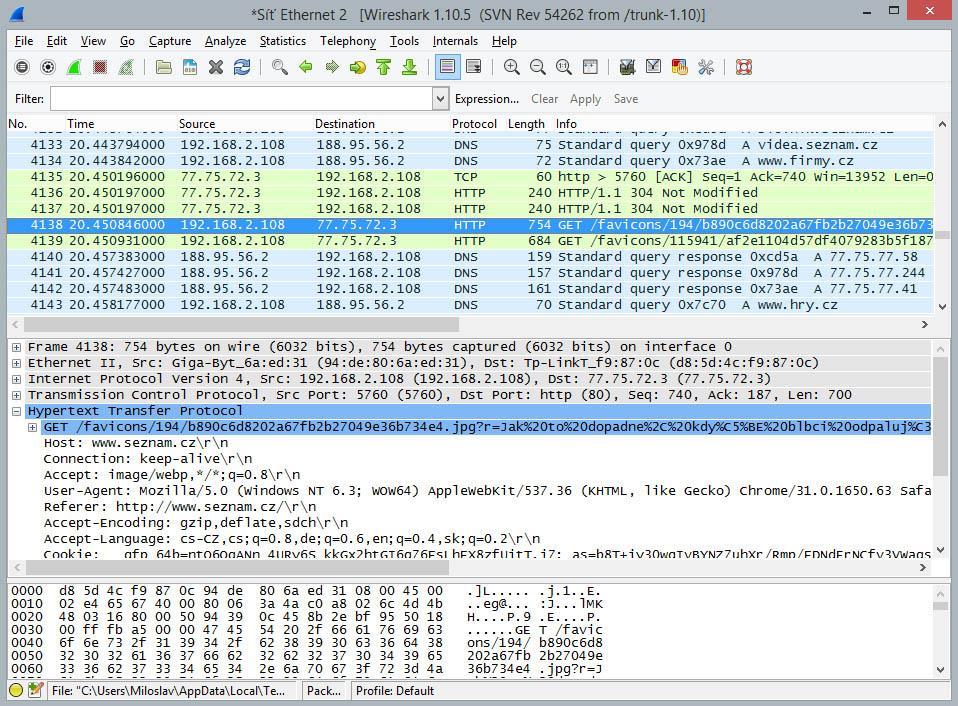Save the current filter with Save button
The height and width of the screenshot is (706, 958).
pos(626,99)
